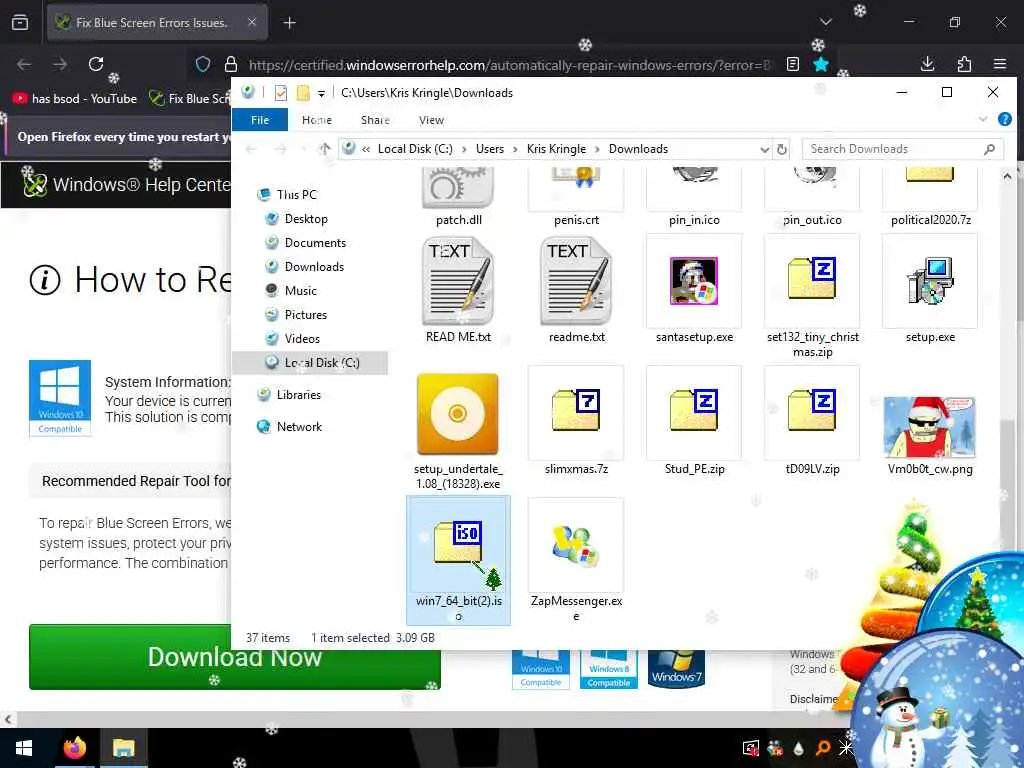Click Kris Kringle breadcrumb segment
This screenshot has width=1024, height=768.
556,149
